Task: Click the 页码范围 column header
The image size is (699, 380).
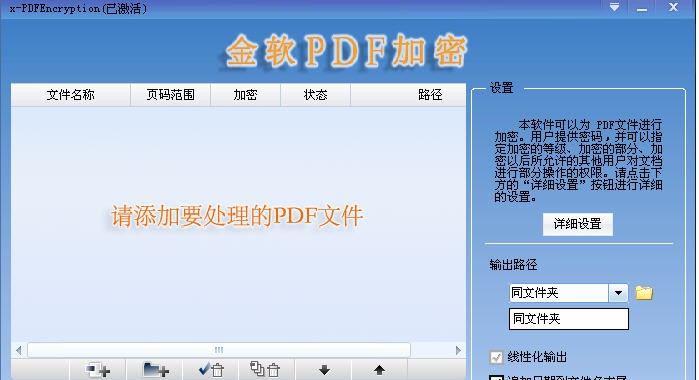Action: 170,95
